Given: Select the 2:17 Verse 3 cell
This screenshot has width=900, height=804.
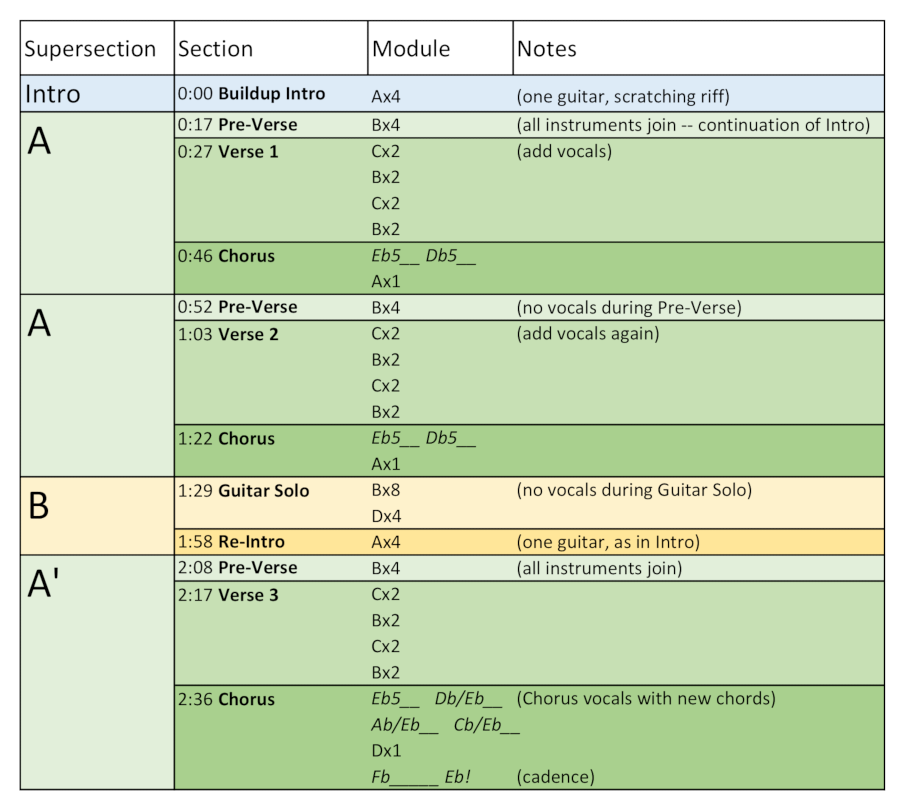Looking at the screenshot, I should [227, 595].
